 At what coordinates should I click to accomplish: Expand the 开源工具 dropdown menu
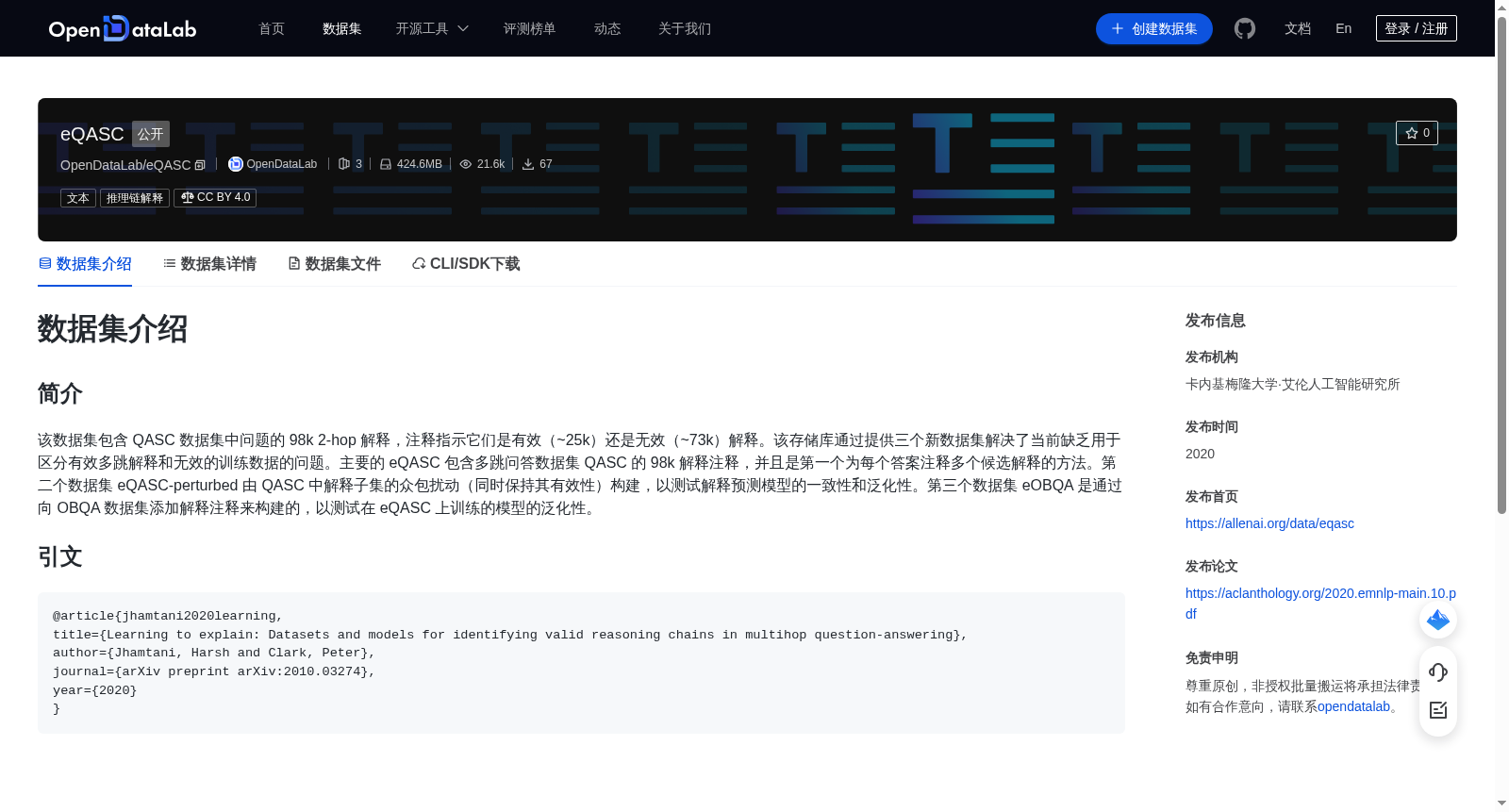(x=432, y=28)
